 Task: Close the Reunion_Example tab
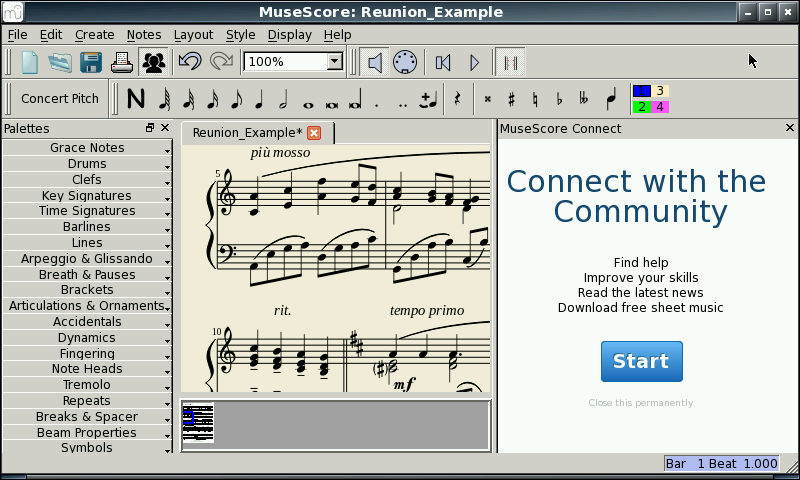coord(314,133)
